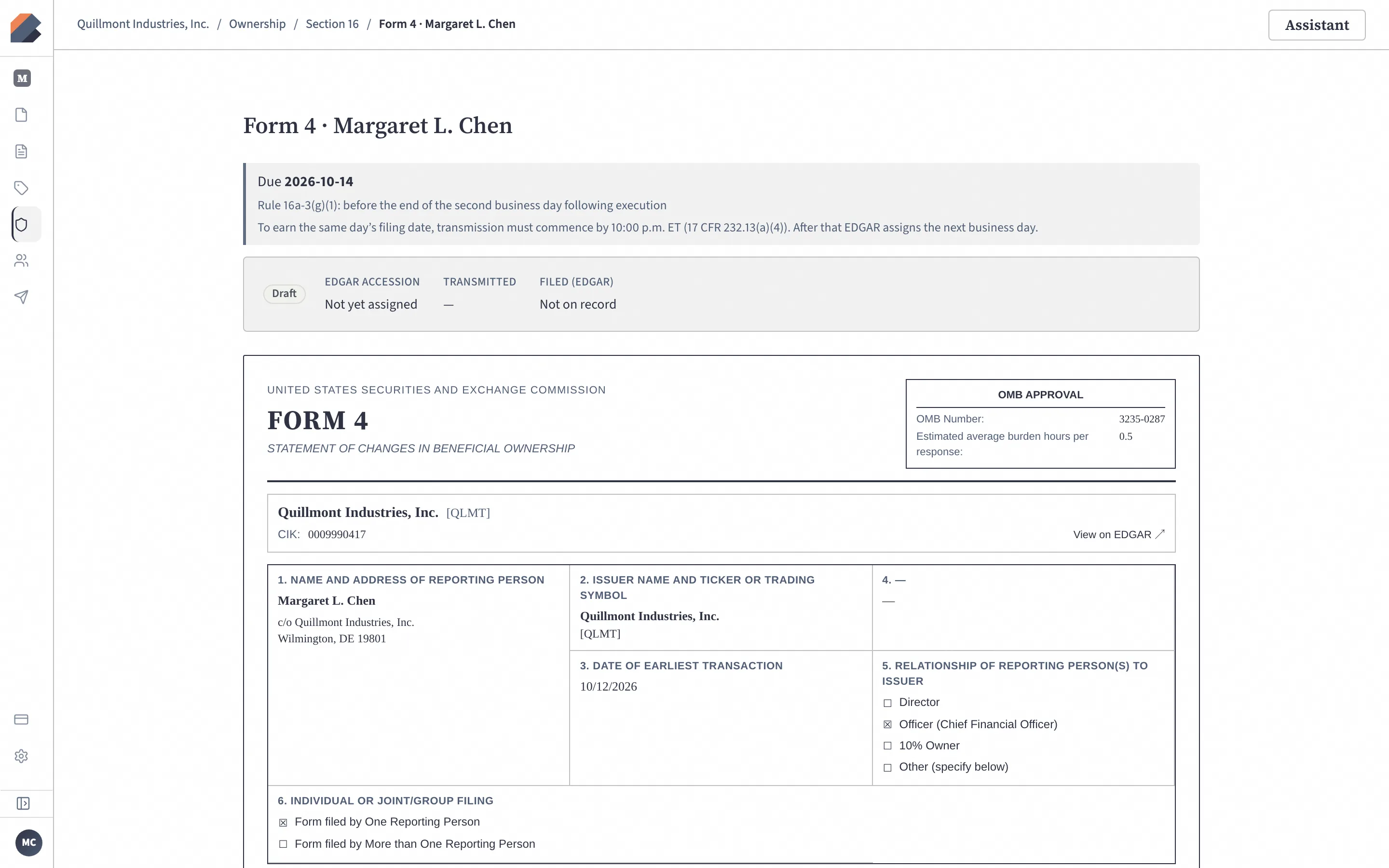1389x868 pixels.
Task: Open the settings gear icon
Action: point(21,756)
